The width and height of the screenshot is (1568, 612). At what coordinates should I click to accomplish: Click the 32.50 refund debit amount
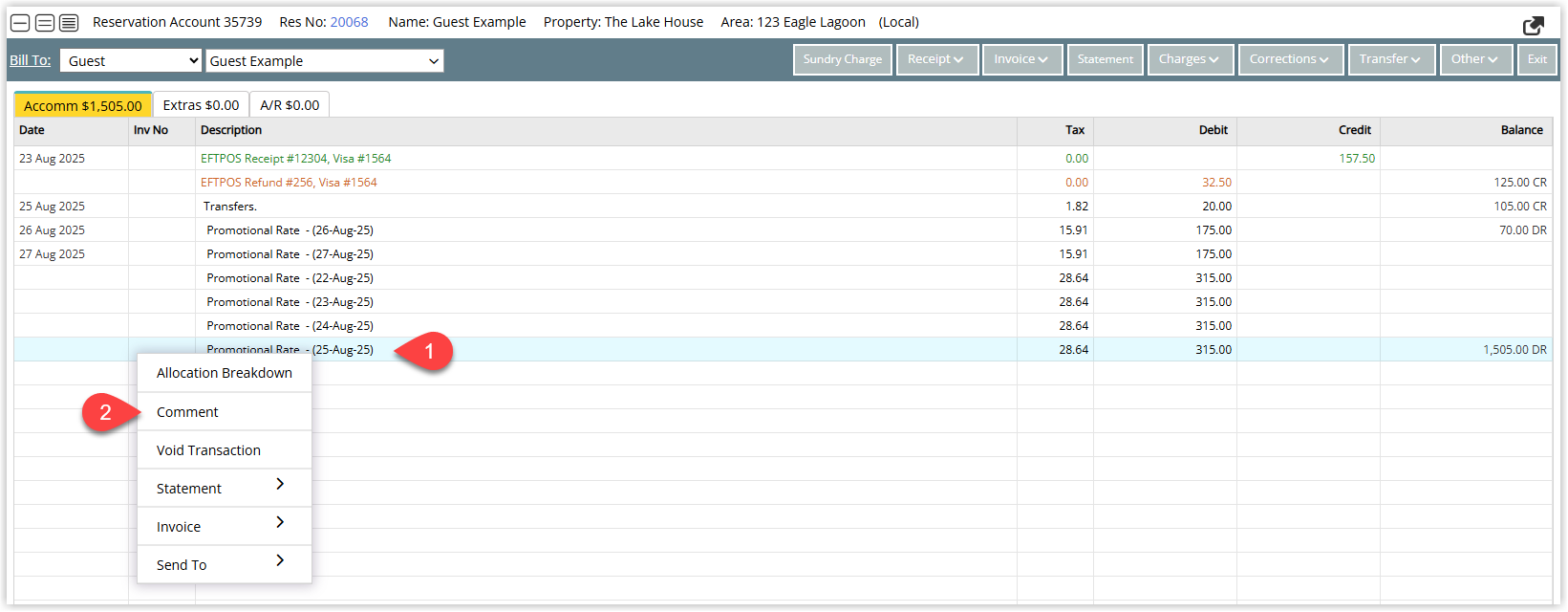[1216, 183]
